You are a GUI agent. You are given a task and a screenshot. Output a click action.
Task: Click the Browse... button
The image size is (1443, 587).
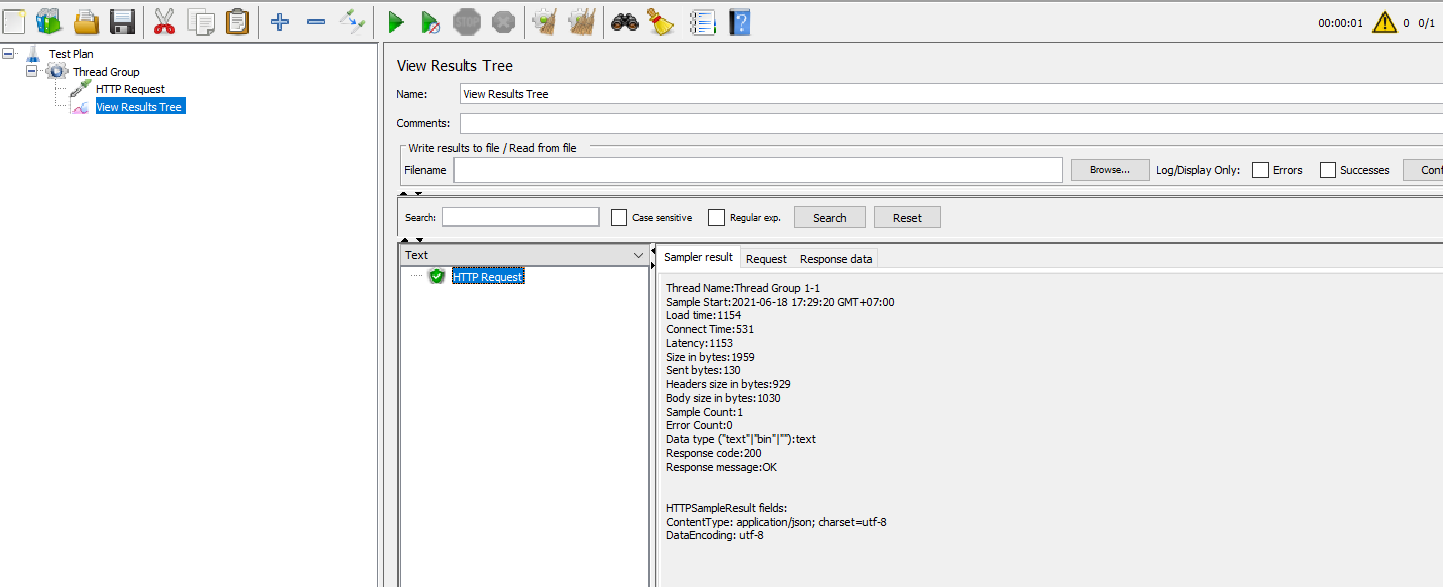[x=1110, y=170]
